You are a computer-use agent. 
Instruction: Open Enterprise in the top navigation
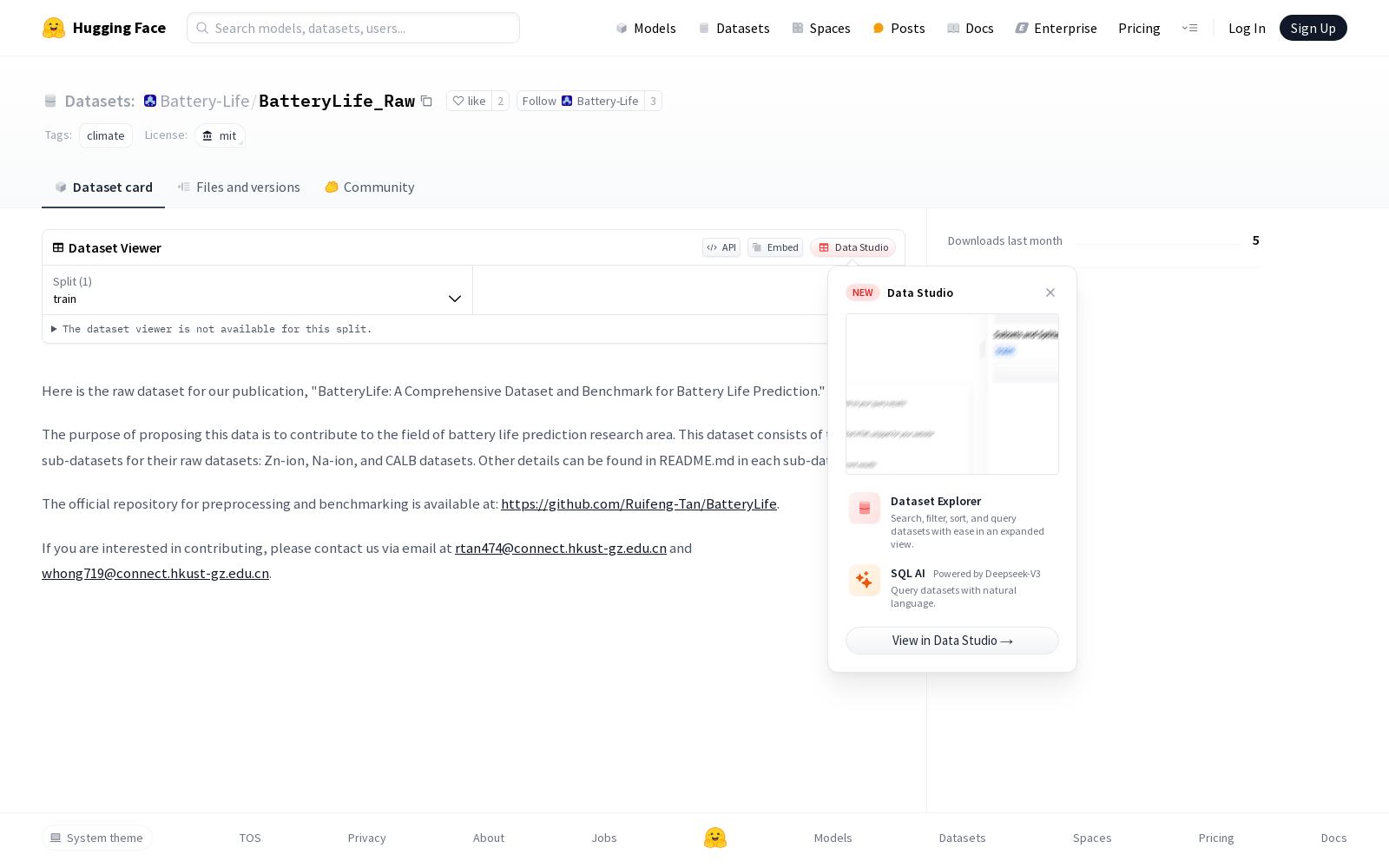click(x=1057, y=29)
